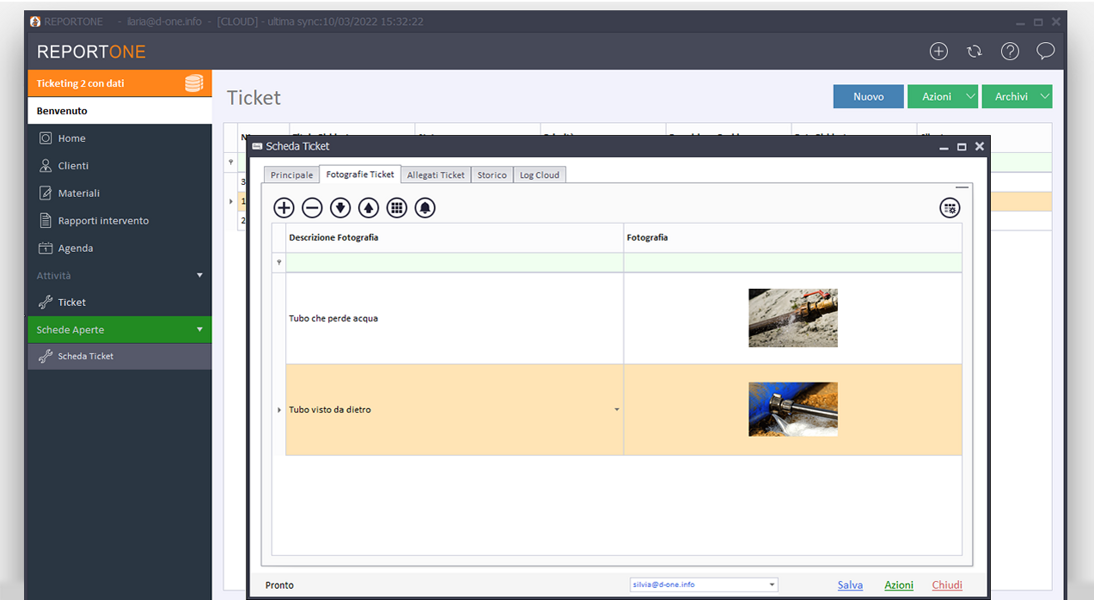This screenshot has height=600, width=1094.
Task: Move photo row up with arrow icon
Action: pyautogui.click(x=368, y=208)
